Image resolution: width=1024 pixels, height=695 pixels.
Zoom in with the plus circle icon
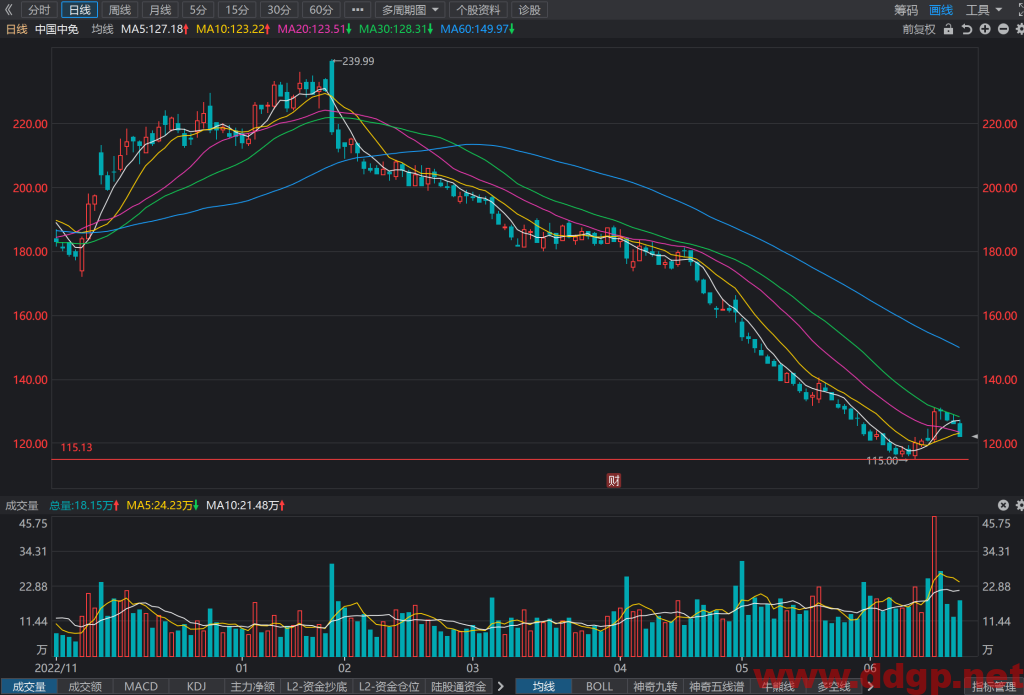(985, 29)
